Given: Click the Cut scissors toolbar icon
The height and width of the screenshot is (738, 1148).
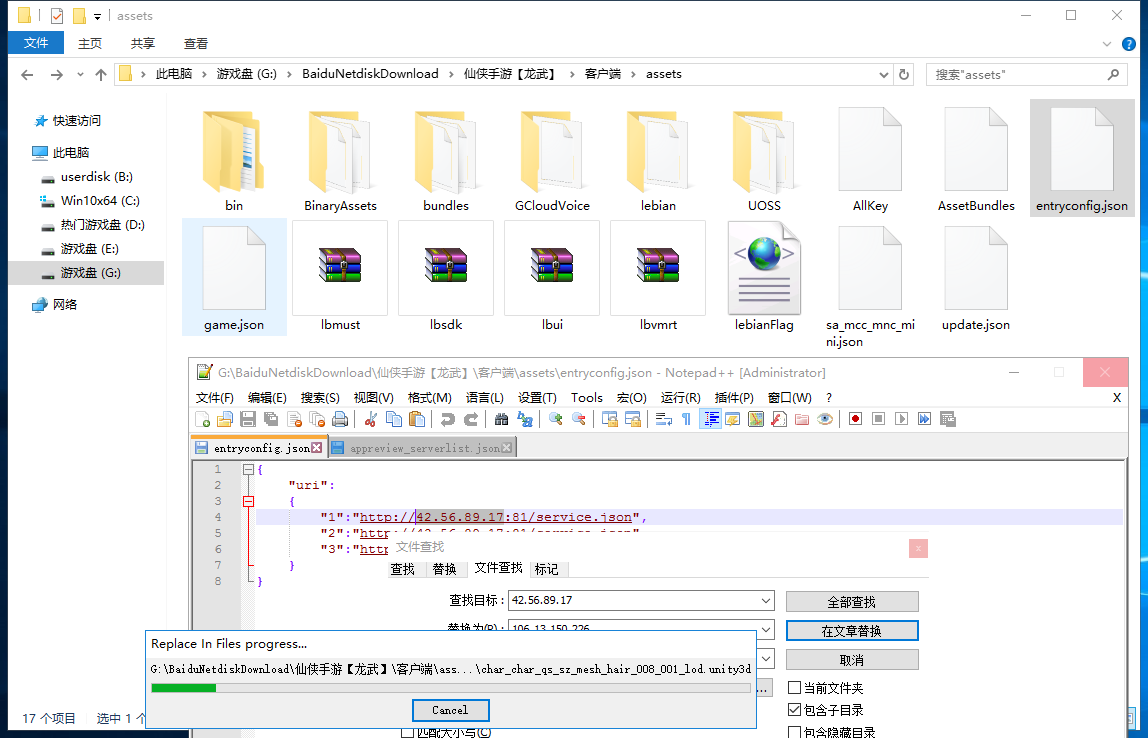Looking at the screenshot, I should [370, 419].
